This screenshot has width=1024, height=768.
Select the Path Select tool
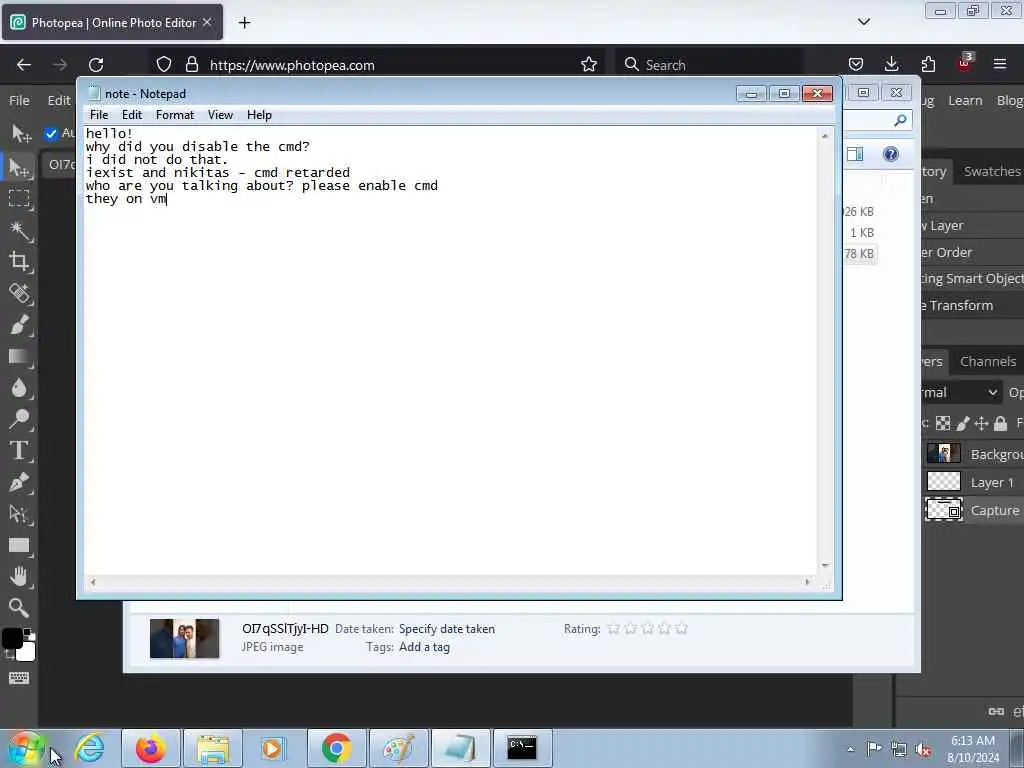pos(19,514)
